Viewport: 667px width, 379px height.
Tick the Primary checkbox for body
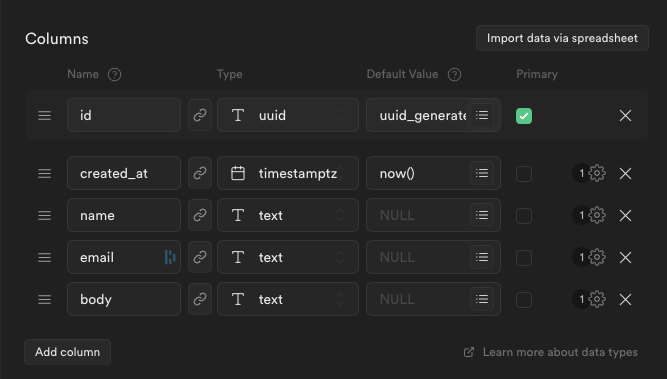pyautogui.click(x=524, y=300)
